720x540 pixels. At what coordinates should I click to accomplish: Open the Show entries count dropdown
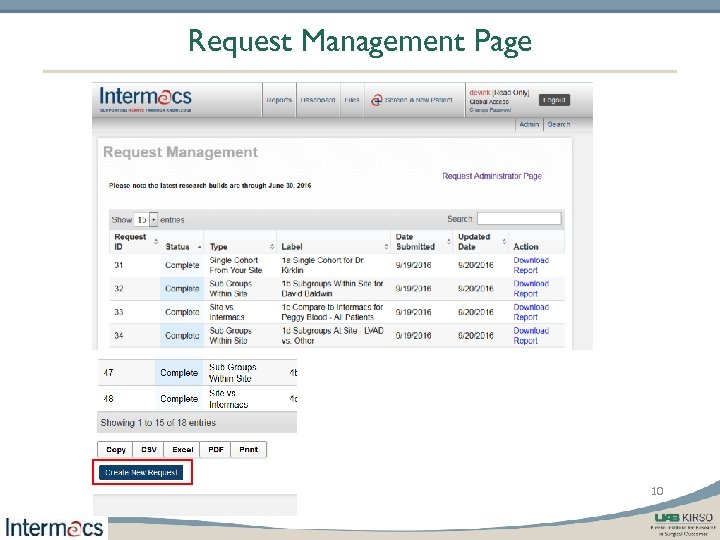(x=146, y=219)
